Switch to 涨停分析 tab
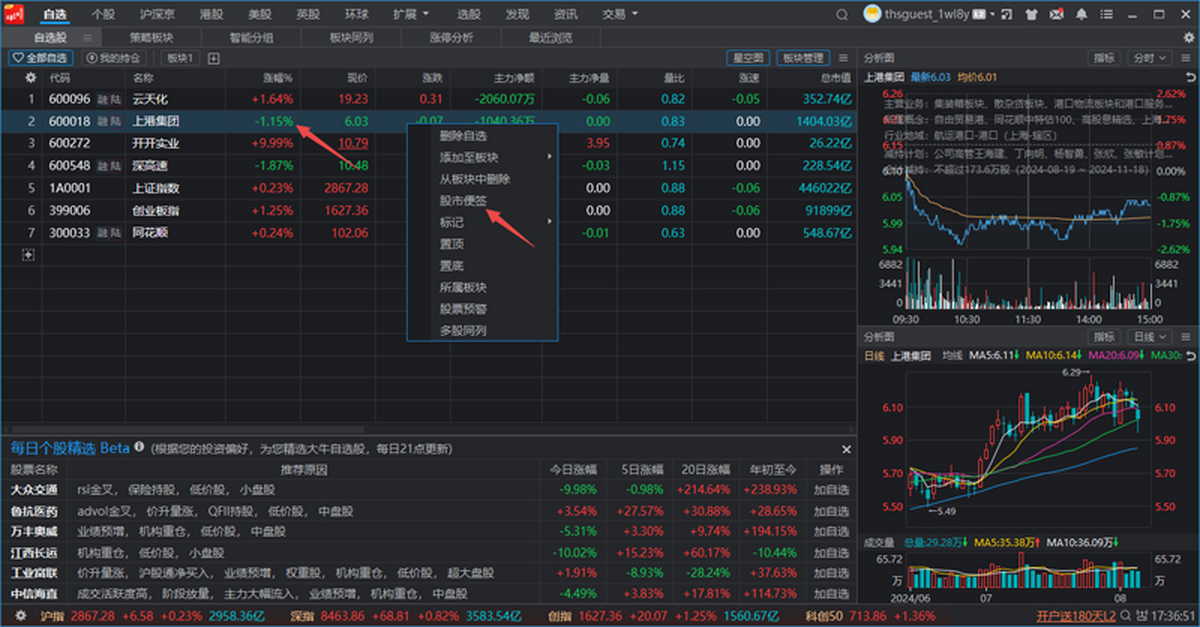1200x627 pixels. coord(451,37)
